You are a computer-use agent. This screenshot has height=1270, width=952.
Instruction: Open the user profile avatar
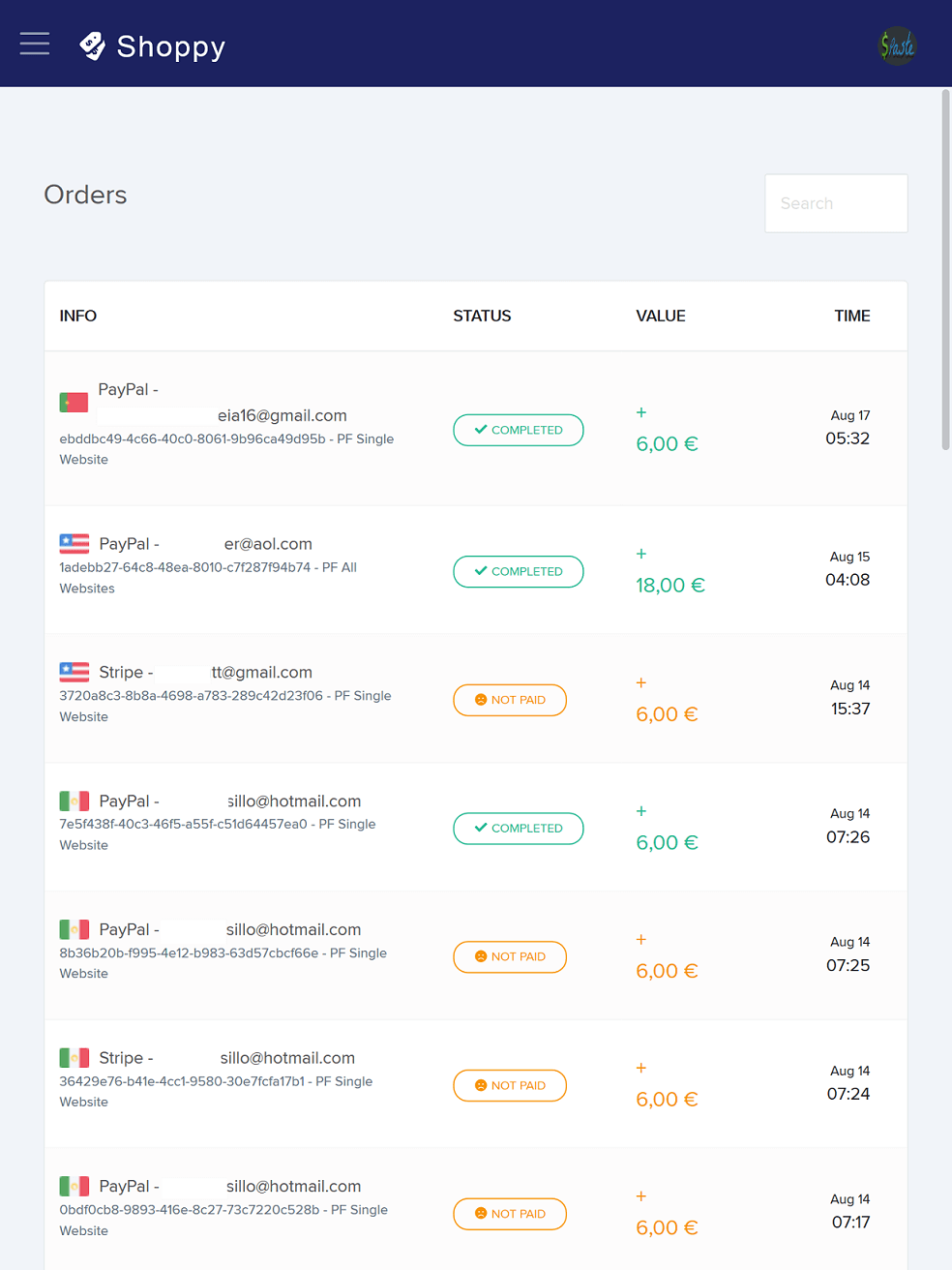point(897,45)
